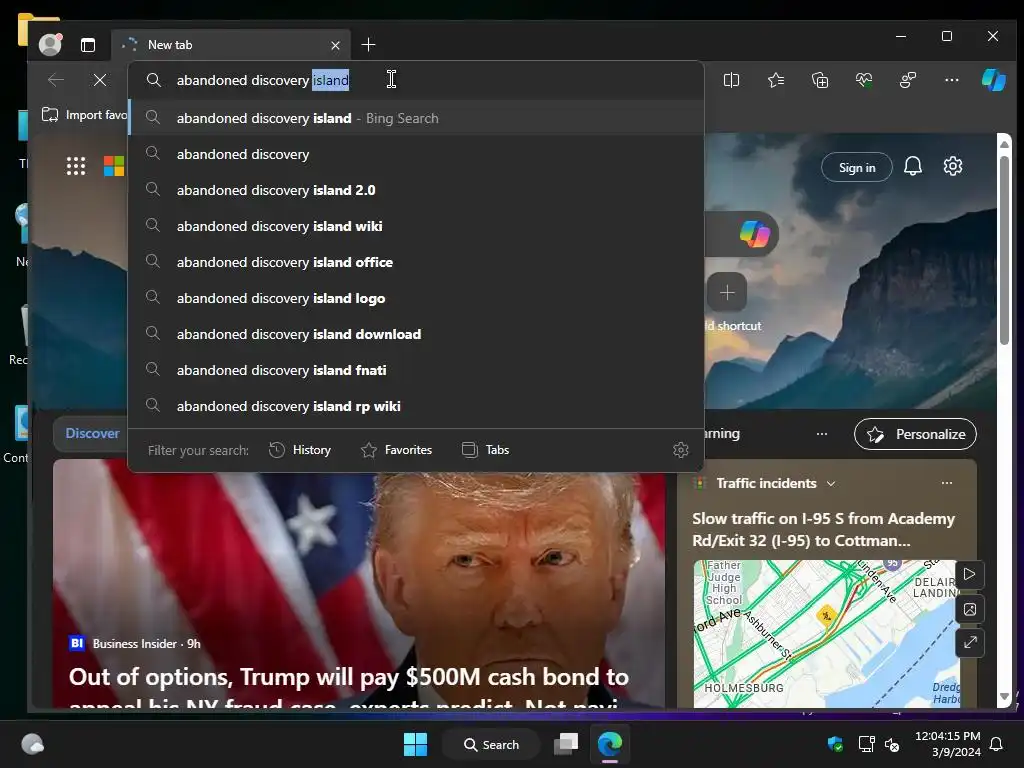Viewport: 1024px width, 768px height.
Task: Filter search by Tabs
Action: click(485, 450)
